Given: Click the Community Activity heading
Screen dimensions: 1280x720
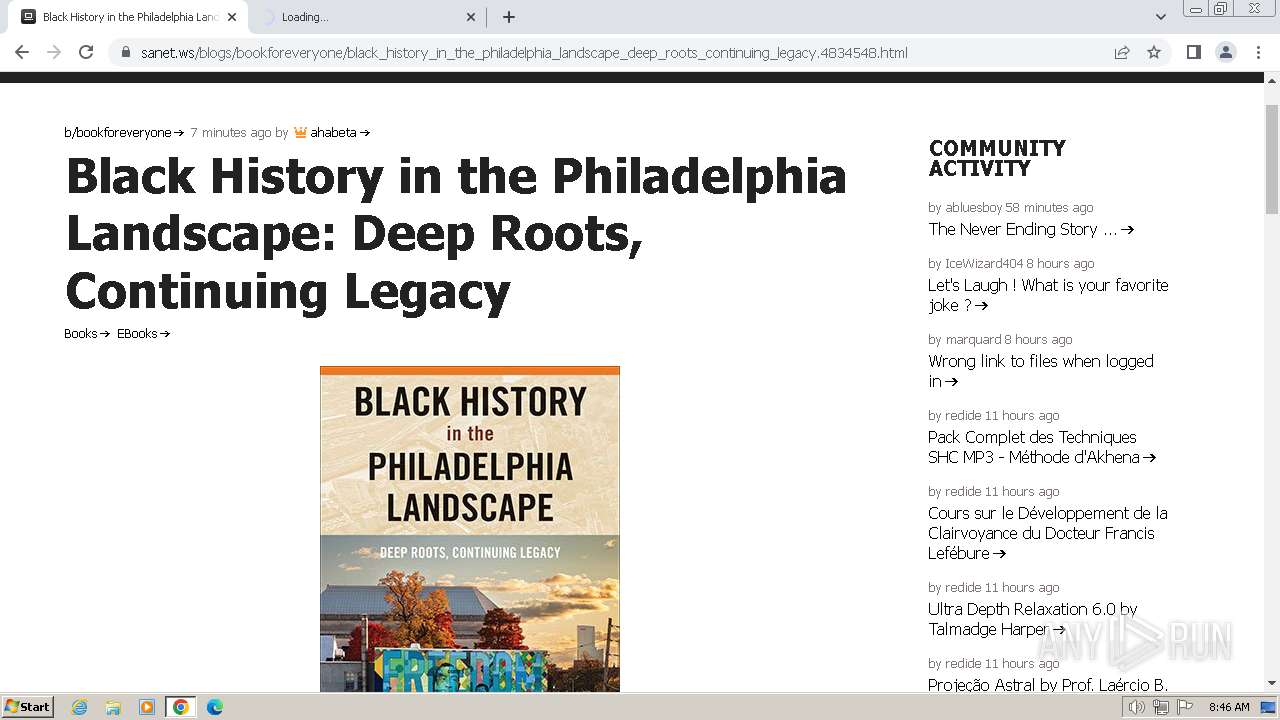Looking at the screenshot, I should click(x=997, y=158).
